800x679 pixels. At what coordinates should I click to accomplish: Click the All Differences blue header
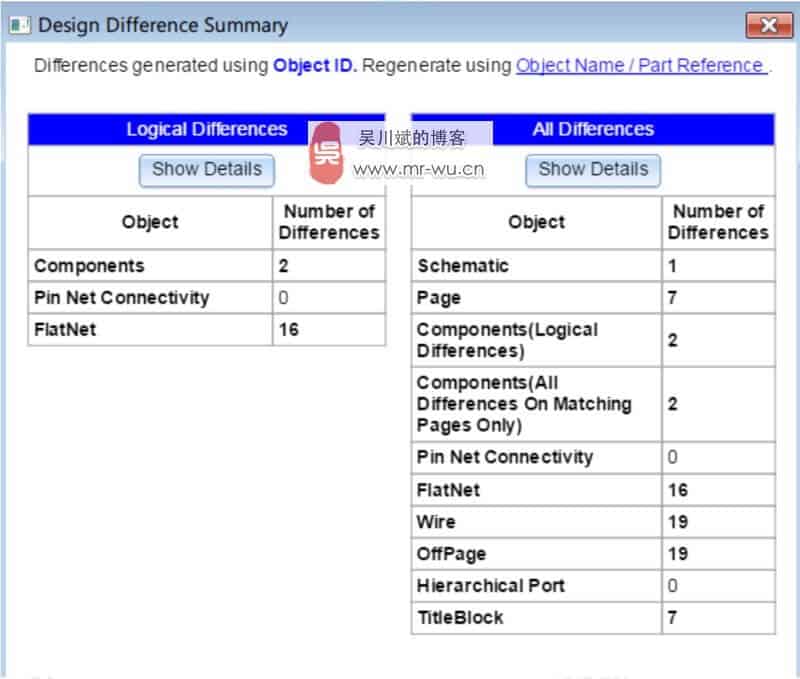coord(593,130)
